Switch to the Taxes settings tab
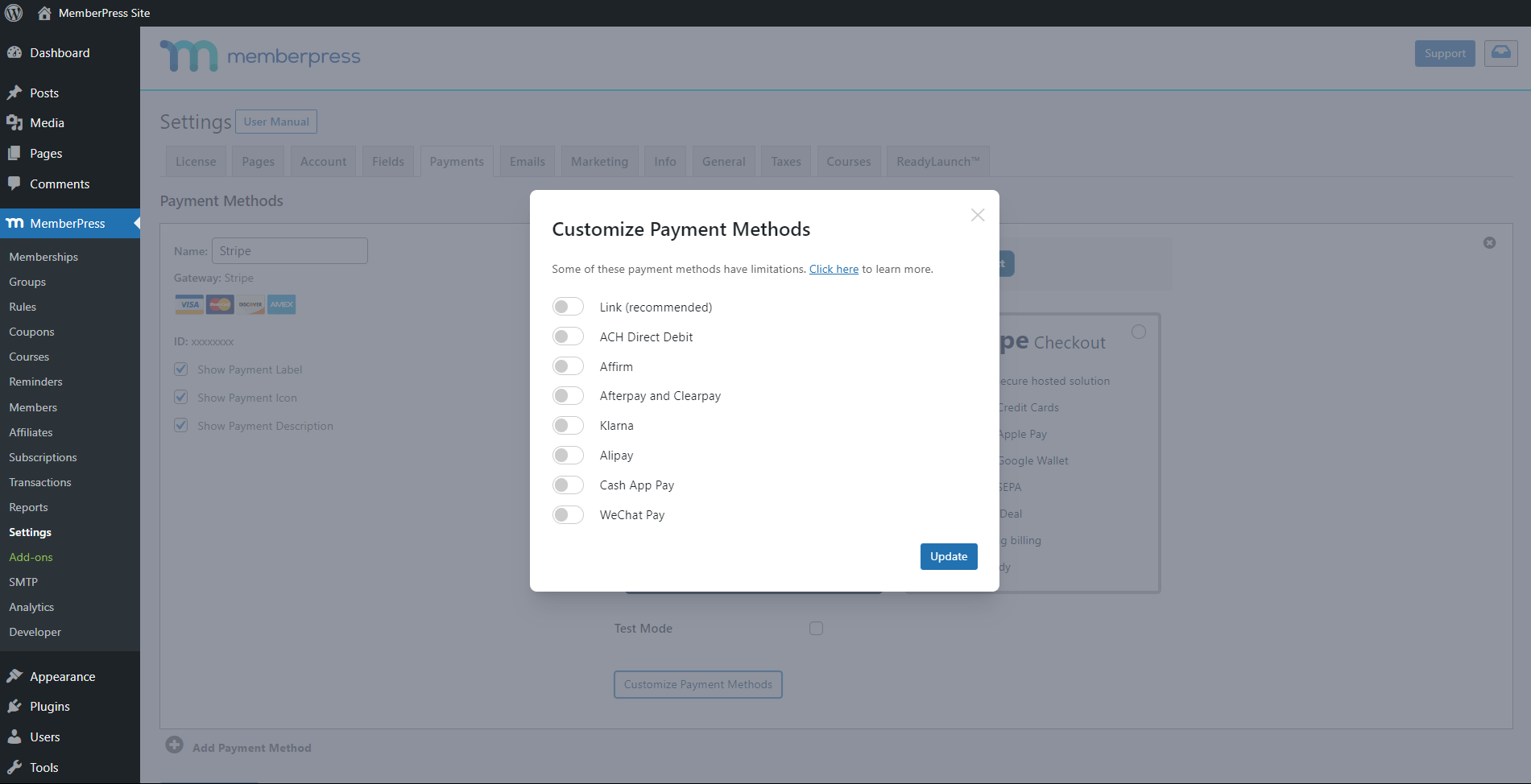This screenshot has height=784, width=1531. click(x=785, y=161)
